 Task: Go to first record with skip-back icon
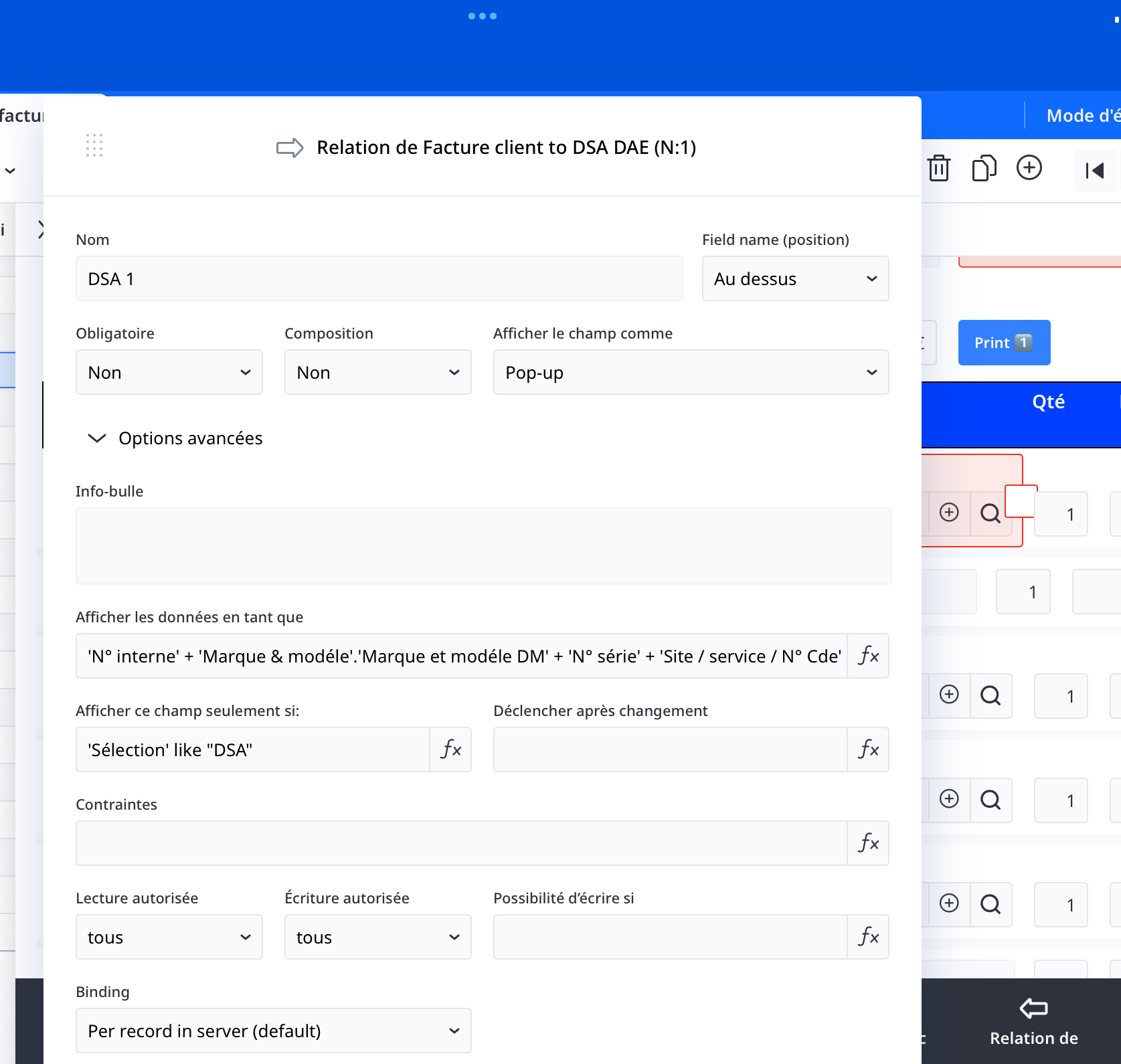tap(1095, 171)
